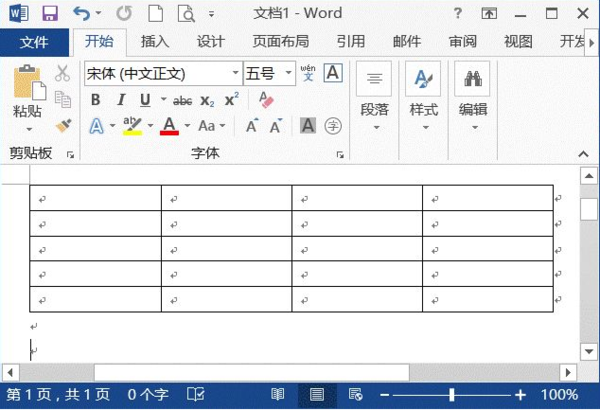Image resolution: width=600 pixels, height=410 pixels.
Task: Expand highlight color options arrow
Action: click(150, 126)
